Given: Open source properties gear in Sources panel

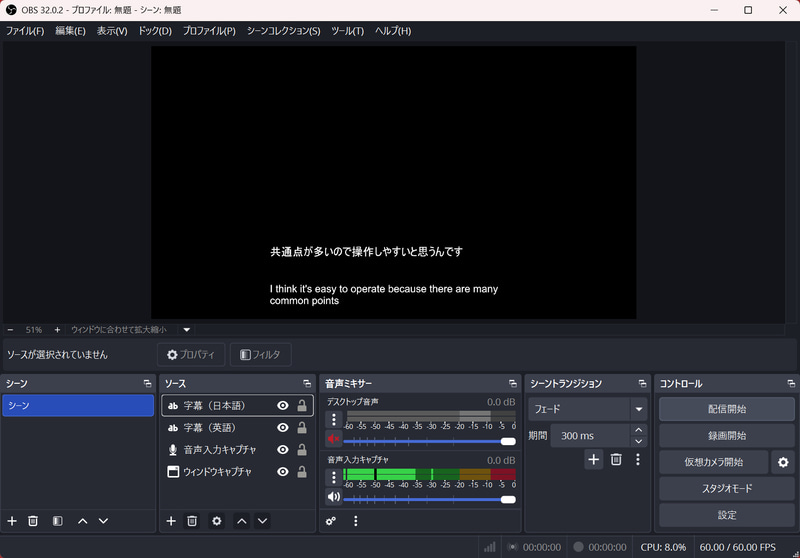Looking at the screenshot, I should coord(217,521).
